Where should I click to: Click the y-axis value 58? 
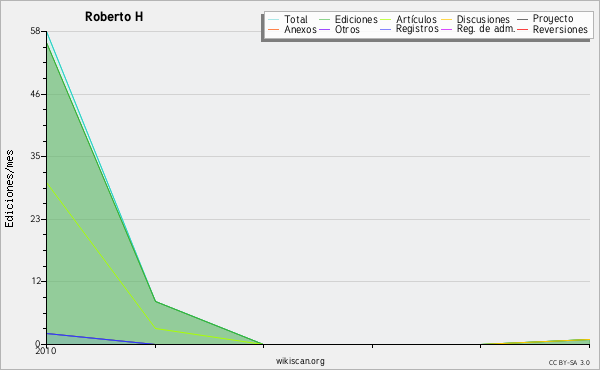pyautogui.click(x=35, y=31)
